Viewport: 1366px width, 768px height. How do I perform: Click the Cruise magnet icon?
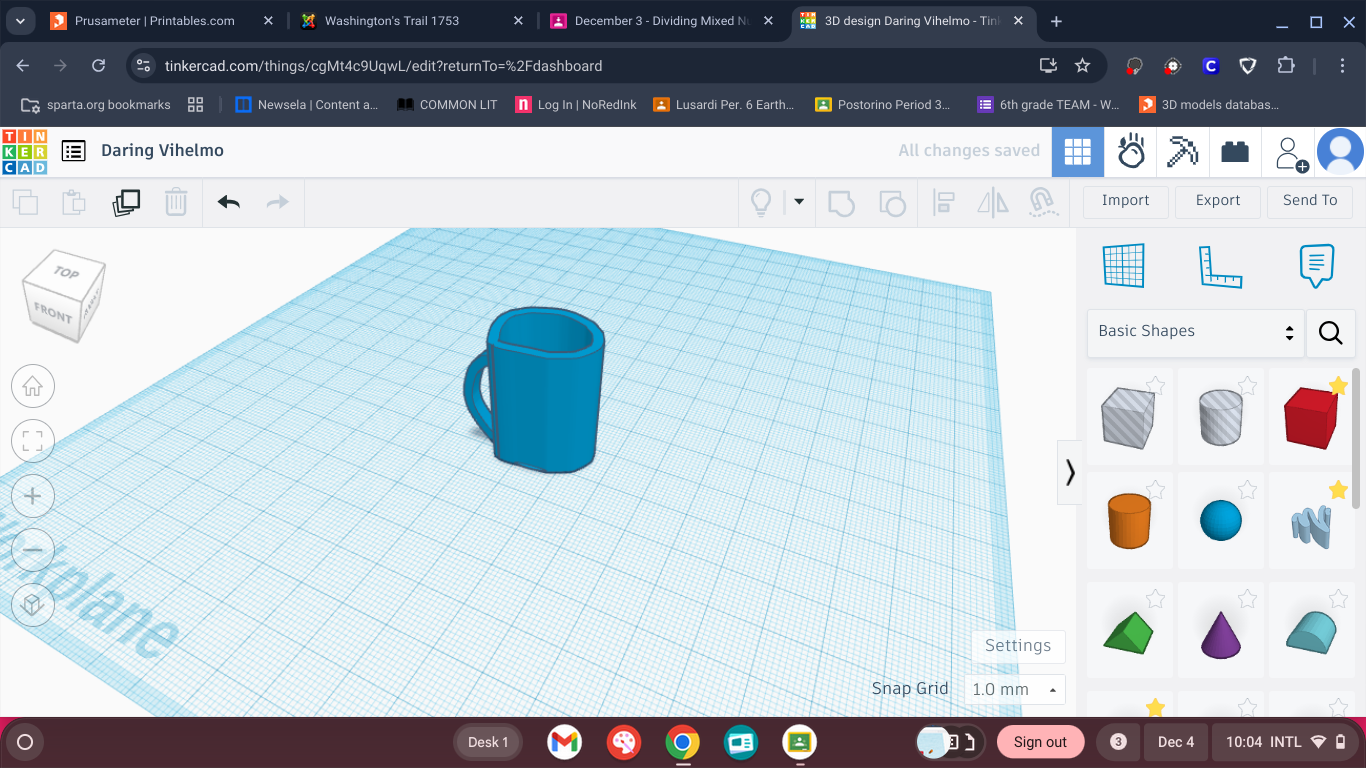click(x=1043, y=203)
